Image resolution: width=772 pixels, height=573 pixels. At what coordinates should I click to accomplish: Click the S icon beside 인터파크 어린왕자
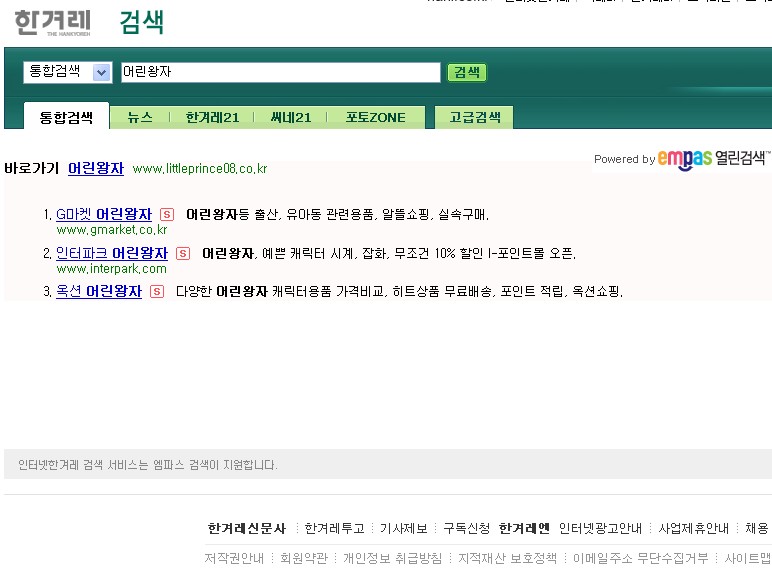[183, 254]
